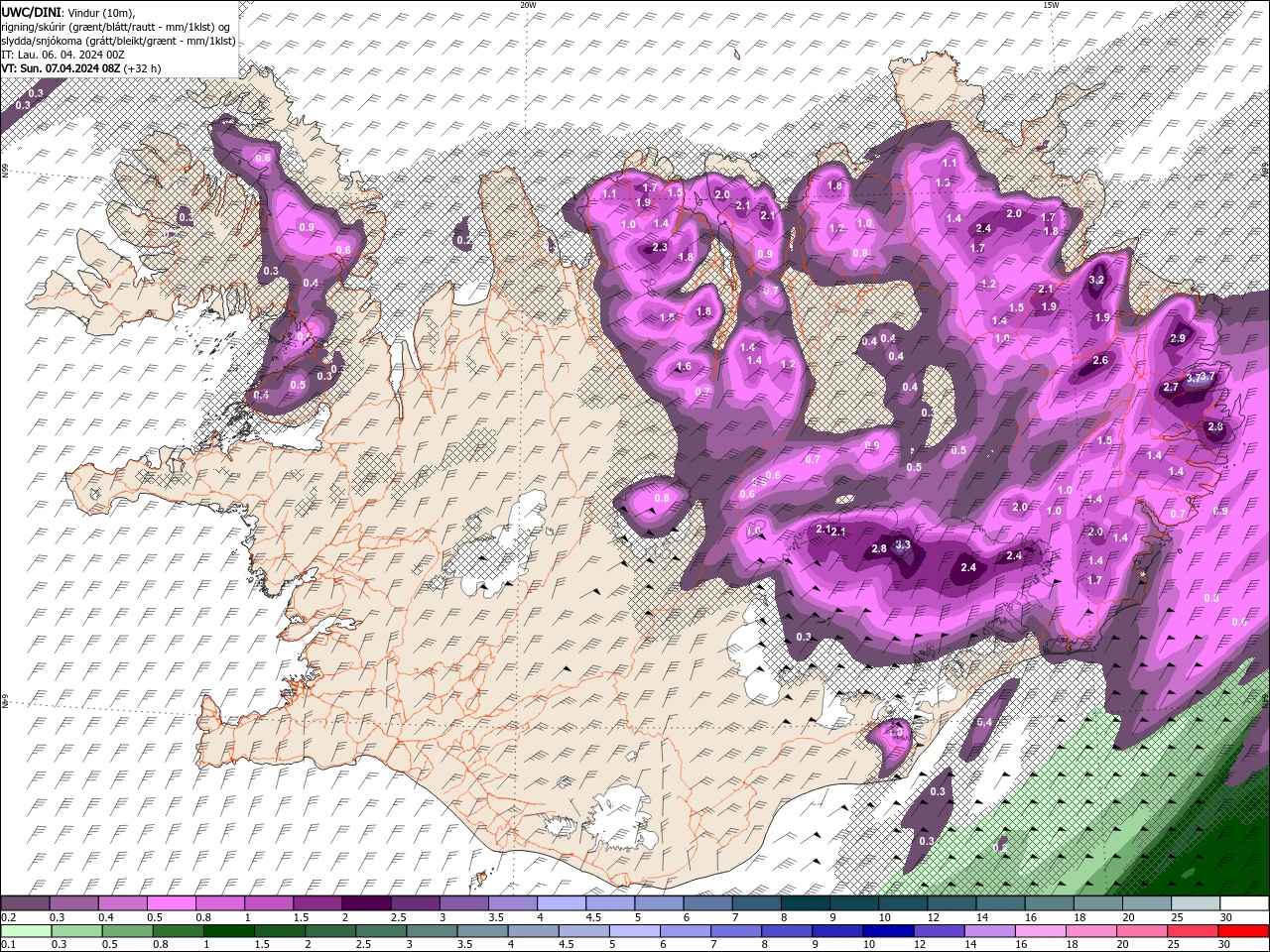Click the 'UWC/DINI' title text
This screenshot has height=952, width=1270.
[32, 12]
